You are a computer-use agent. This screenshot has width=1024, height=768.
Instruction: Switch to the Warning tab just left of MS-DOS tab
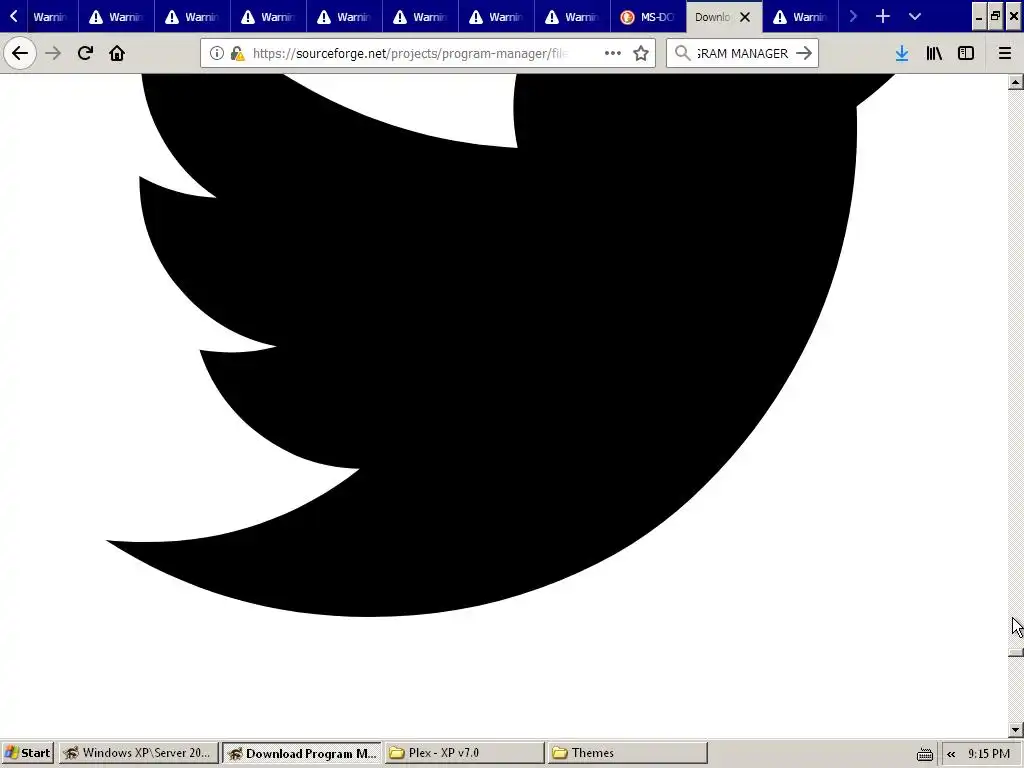[x=572, y=17]
